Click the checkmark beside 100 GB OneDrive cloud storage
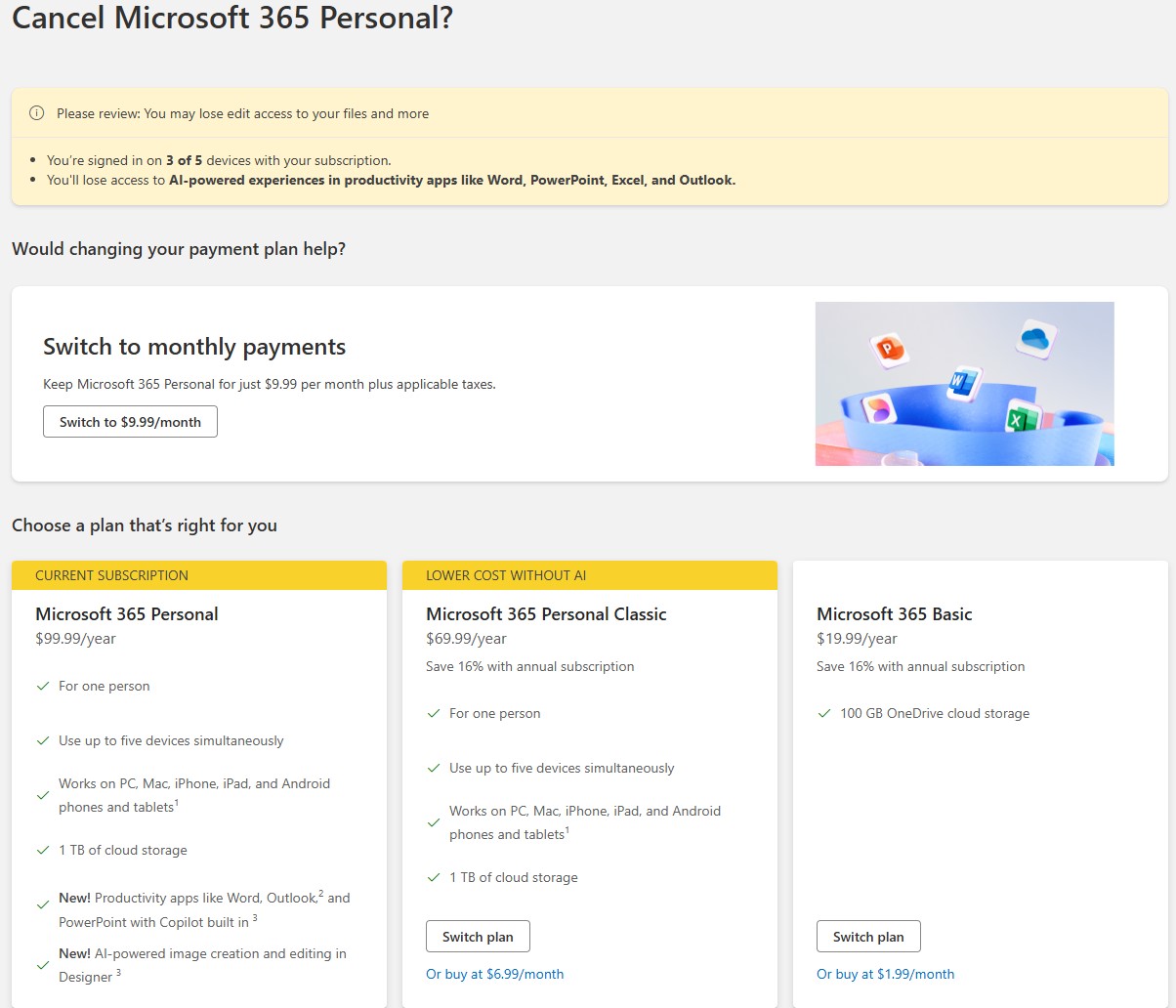The width and height of the screenshot is (1176, 1008). coord(824,714)
